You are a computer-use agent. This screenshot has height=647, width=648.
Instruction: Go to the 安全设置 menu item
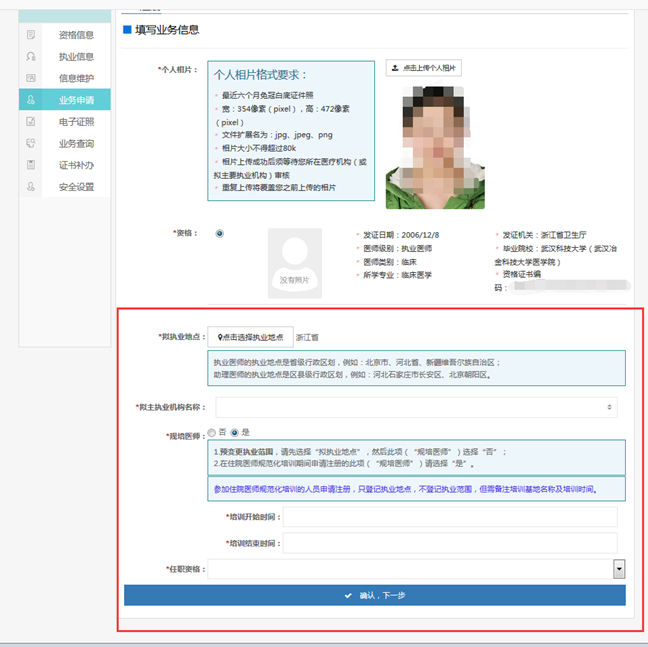tap(76, 186)
